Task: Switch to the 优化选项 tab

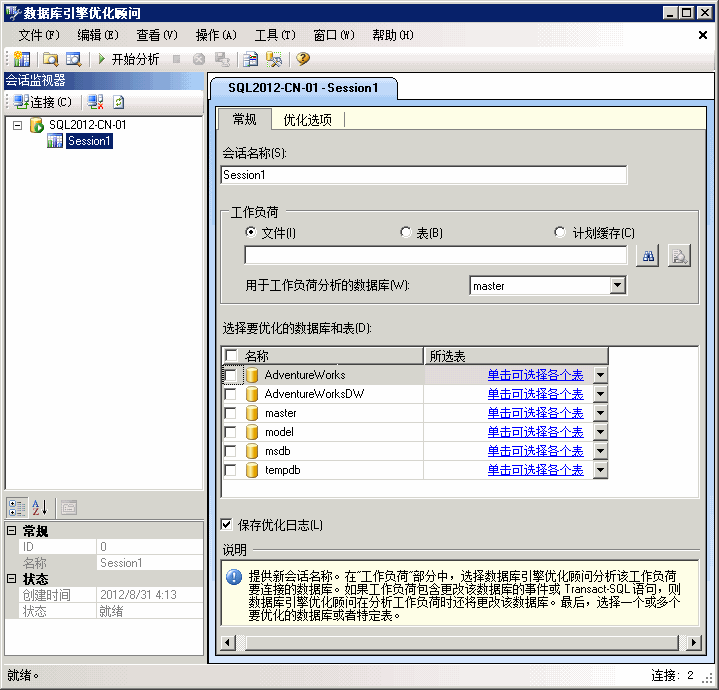Action: click(x=307, y=120)
